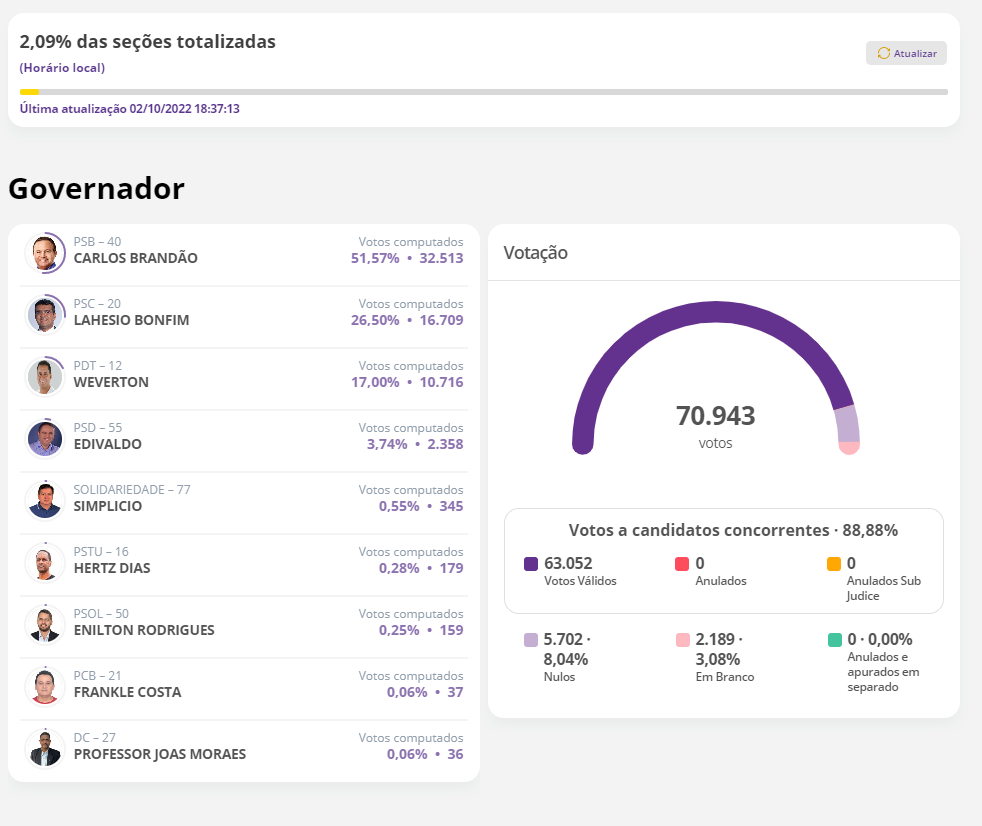Click Enilton Rodrigues' avatar

pyautogui.click(x=45, y=625)
